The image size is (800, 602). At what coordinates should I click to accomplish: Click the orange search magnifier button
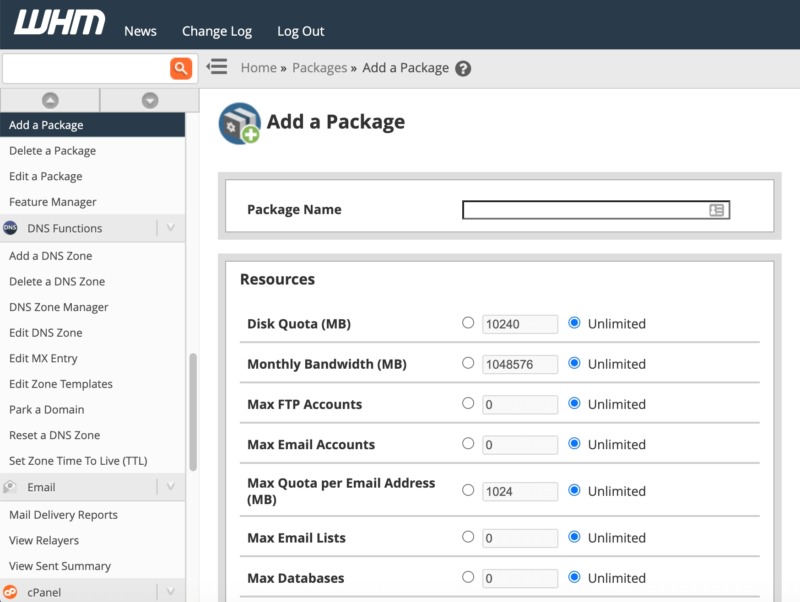point(180,68)
